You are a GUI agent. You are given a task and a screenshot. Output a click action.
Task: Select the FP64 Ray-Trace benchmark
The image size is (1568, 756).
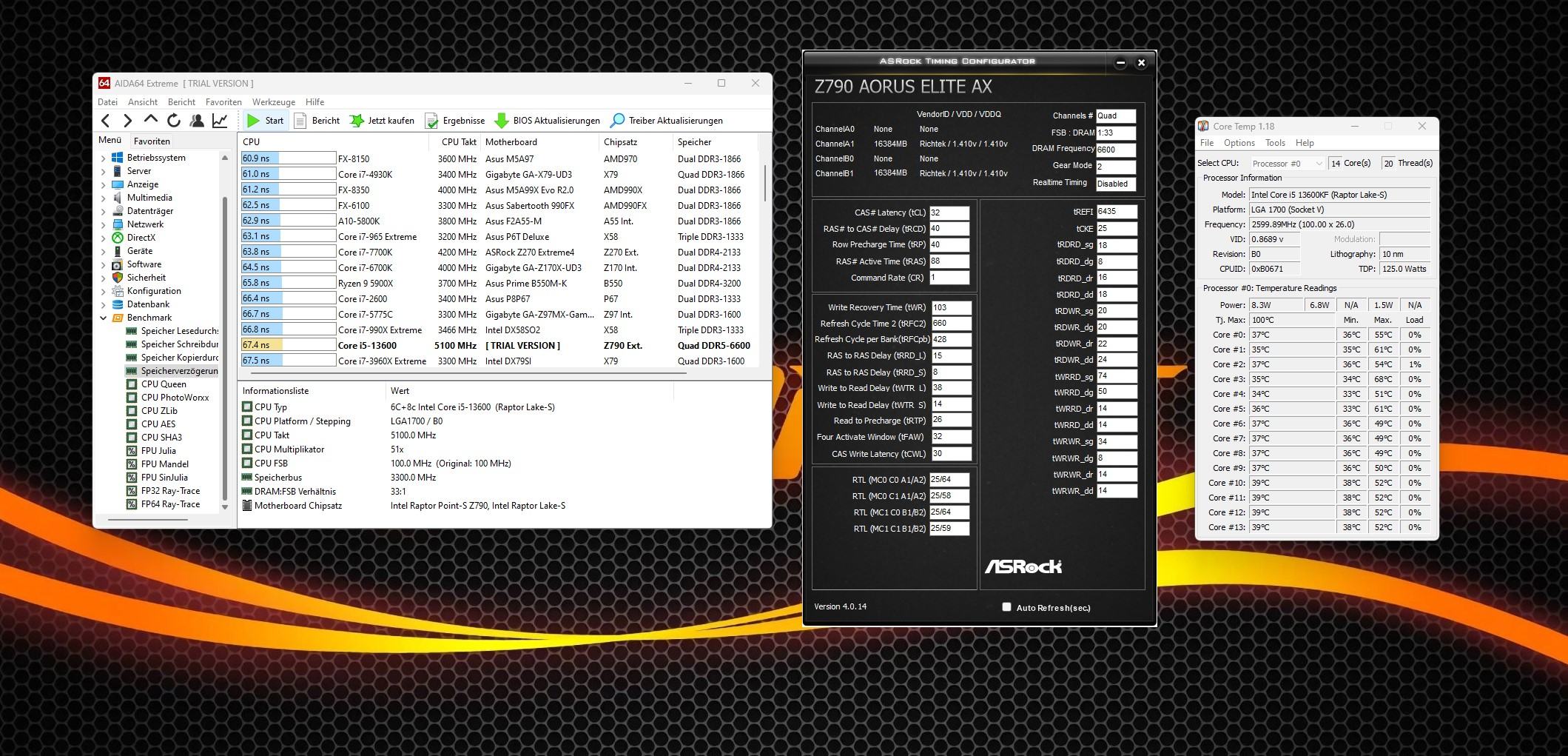pos(170,504)
